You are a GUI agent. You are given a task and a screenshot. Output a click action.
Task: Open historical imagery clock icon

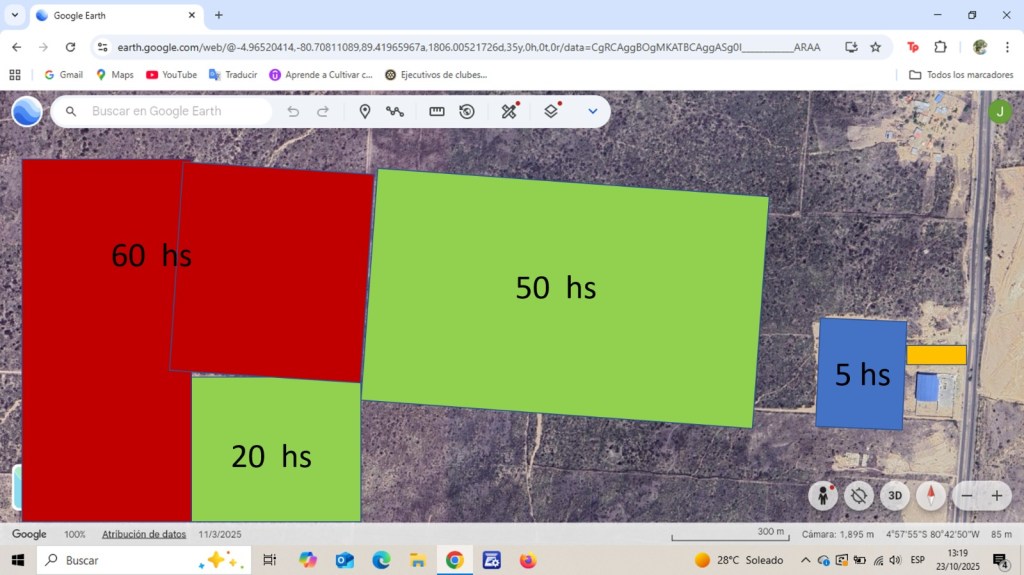(467, 111)
